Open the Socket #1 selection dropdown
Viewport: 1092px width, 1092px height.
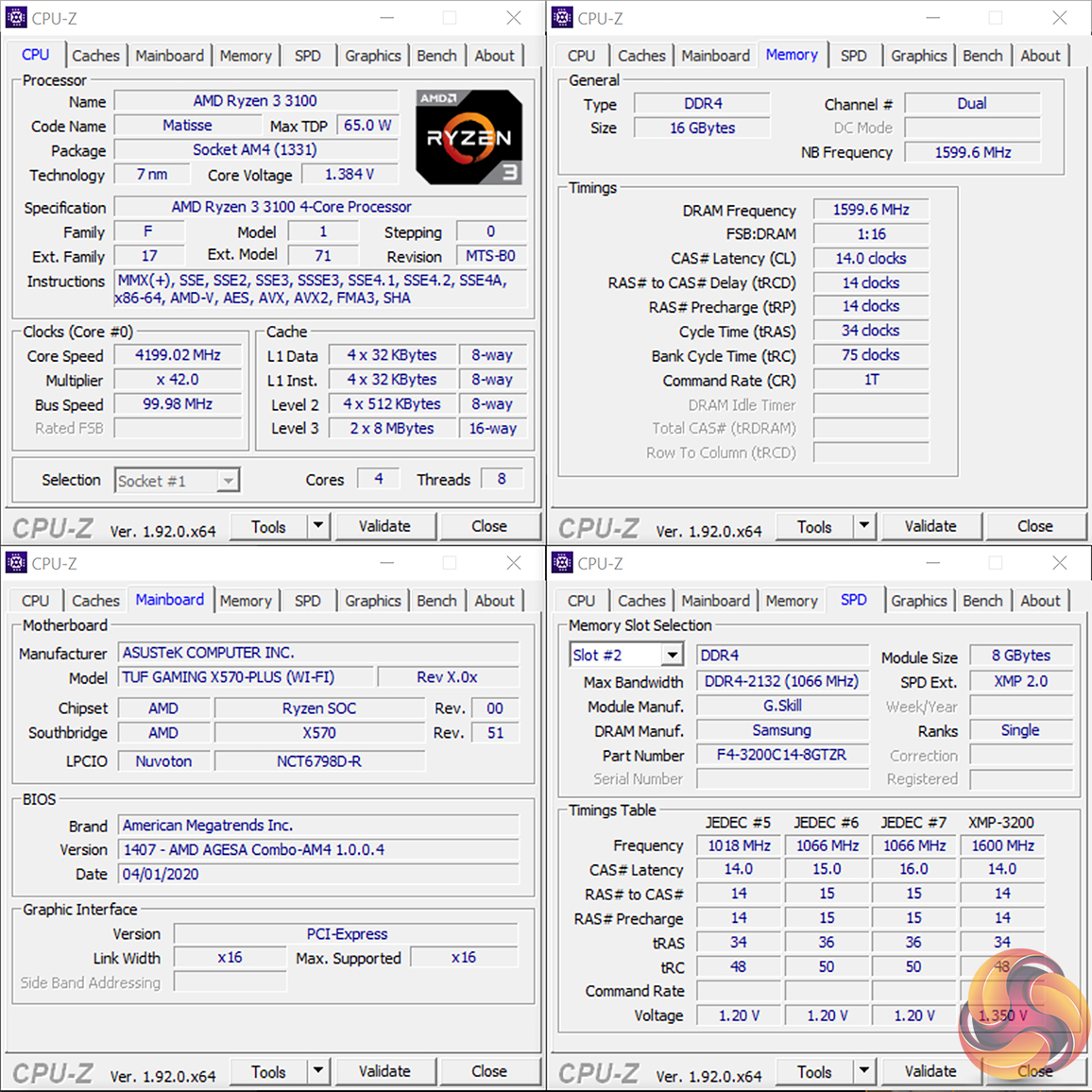(x=228, y=481)
